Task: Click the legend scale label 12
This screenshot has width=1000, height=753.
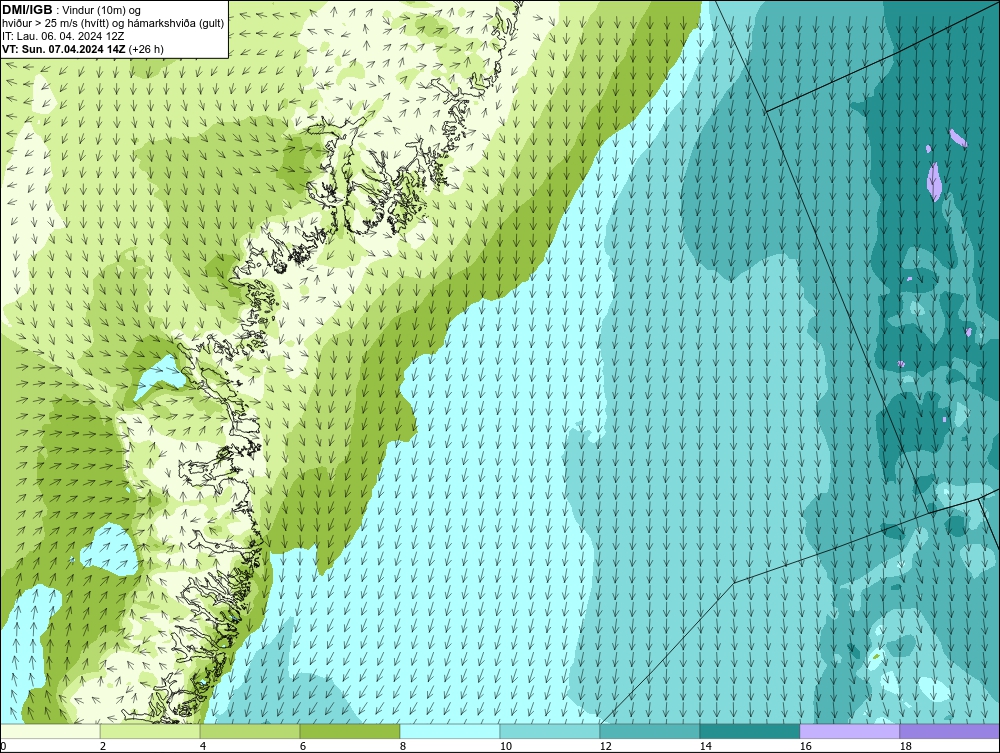Action: tap(606, 746)
